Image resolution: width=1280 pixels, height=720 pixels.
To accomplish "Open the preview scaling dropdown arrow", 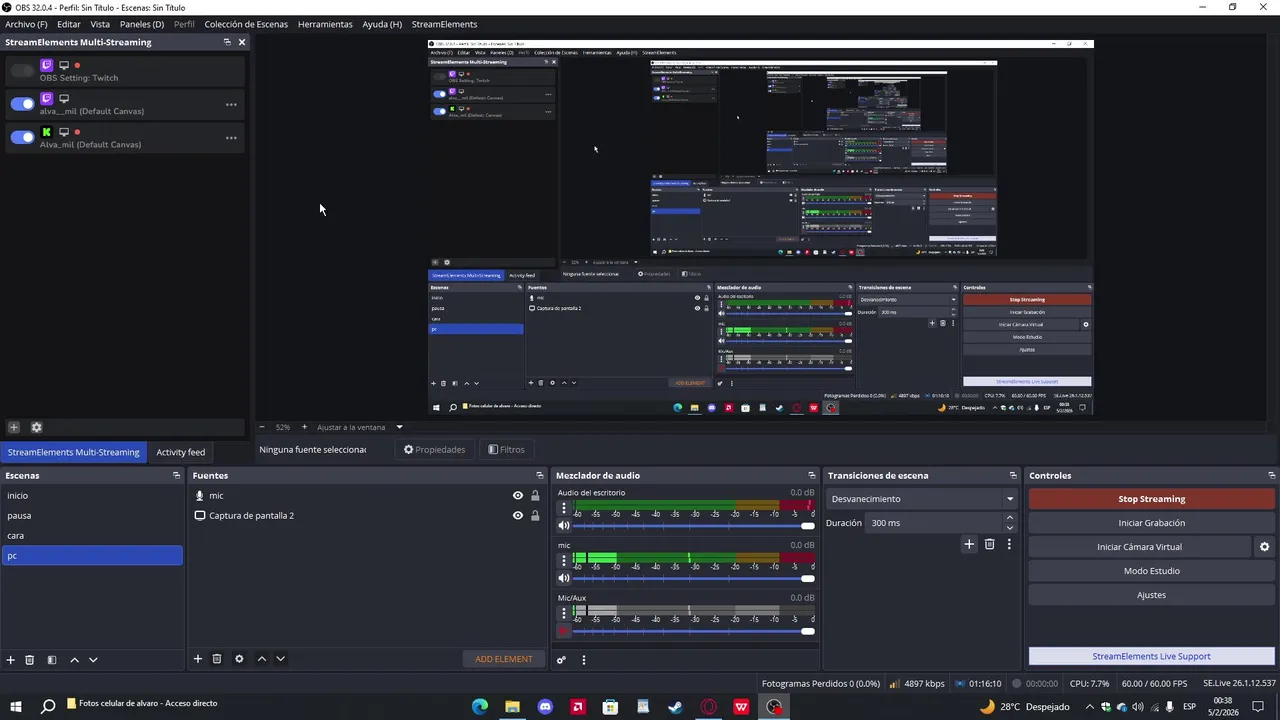I will pos(399,427).
